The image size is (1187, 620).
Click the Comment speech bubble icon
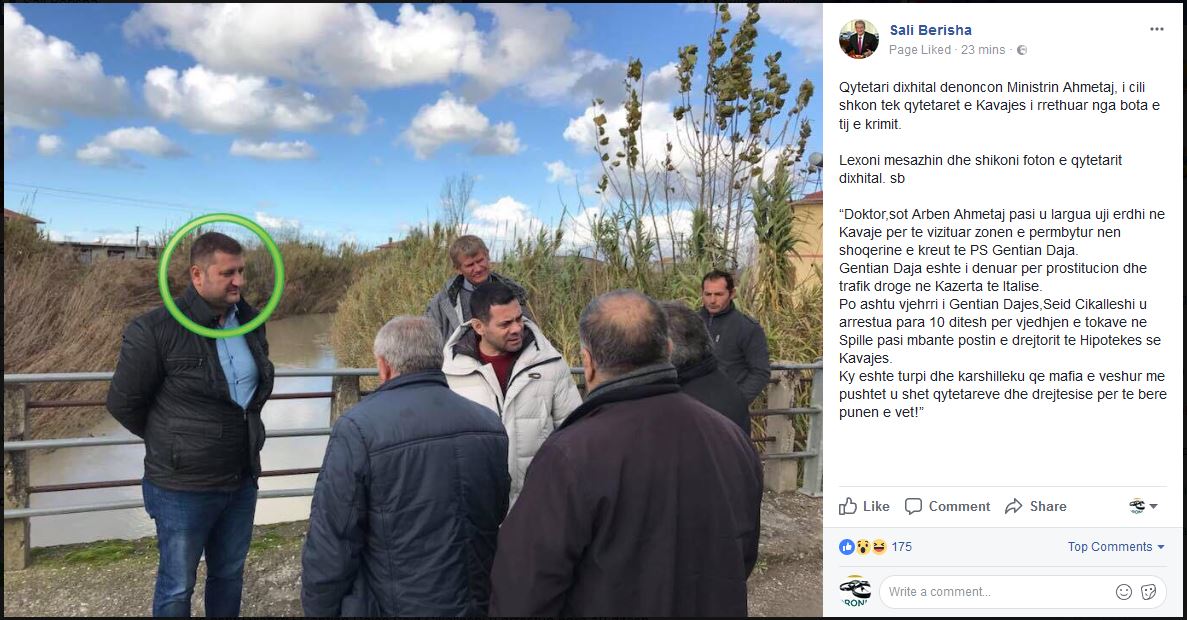point(914,506)
